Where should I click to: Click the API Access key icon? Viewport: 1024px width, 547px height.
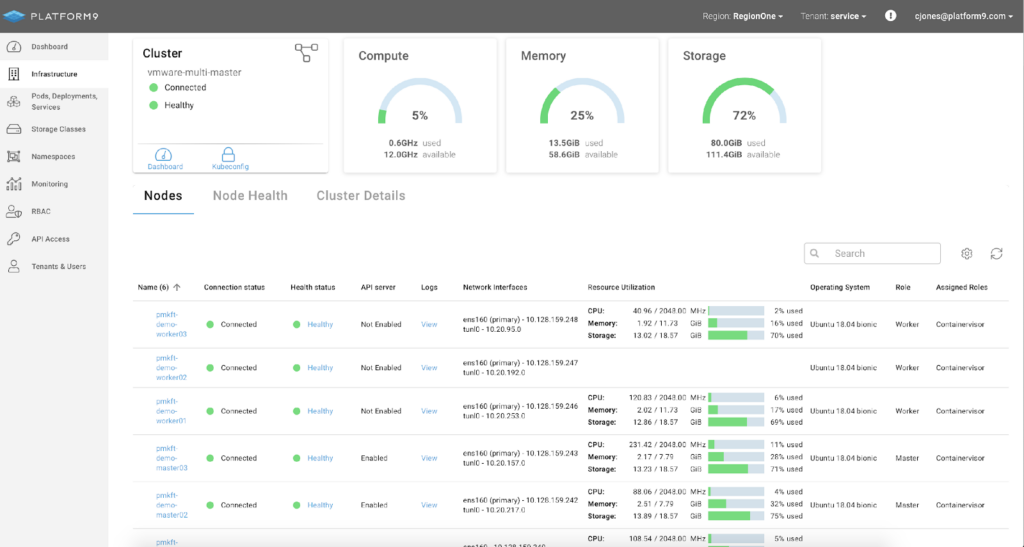[x=14, y=239]
